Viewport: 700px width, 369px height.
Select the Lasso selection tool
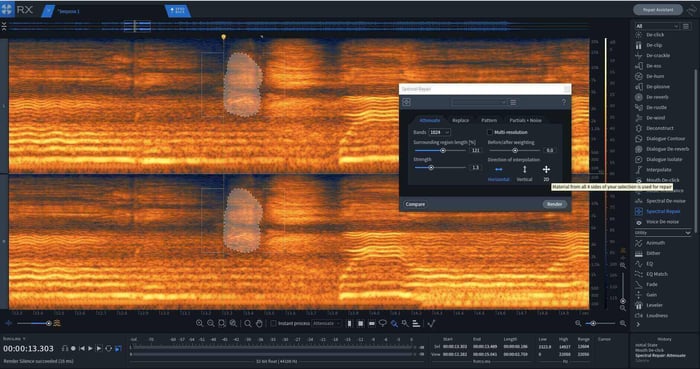(383, 323)
